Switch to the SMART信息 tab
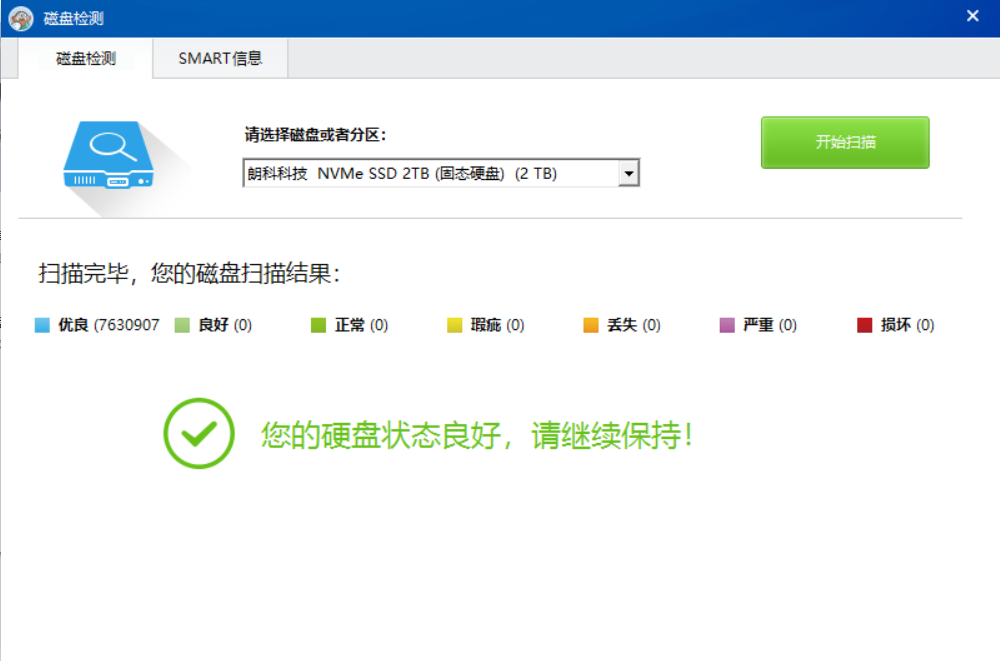 pyautogui.click(x=220, y=59)
